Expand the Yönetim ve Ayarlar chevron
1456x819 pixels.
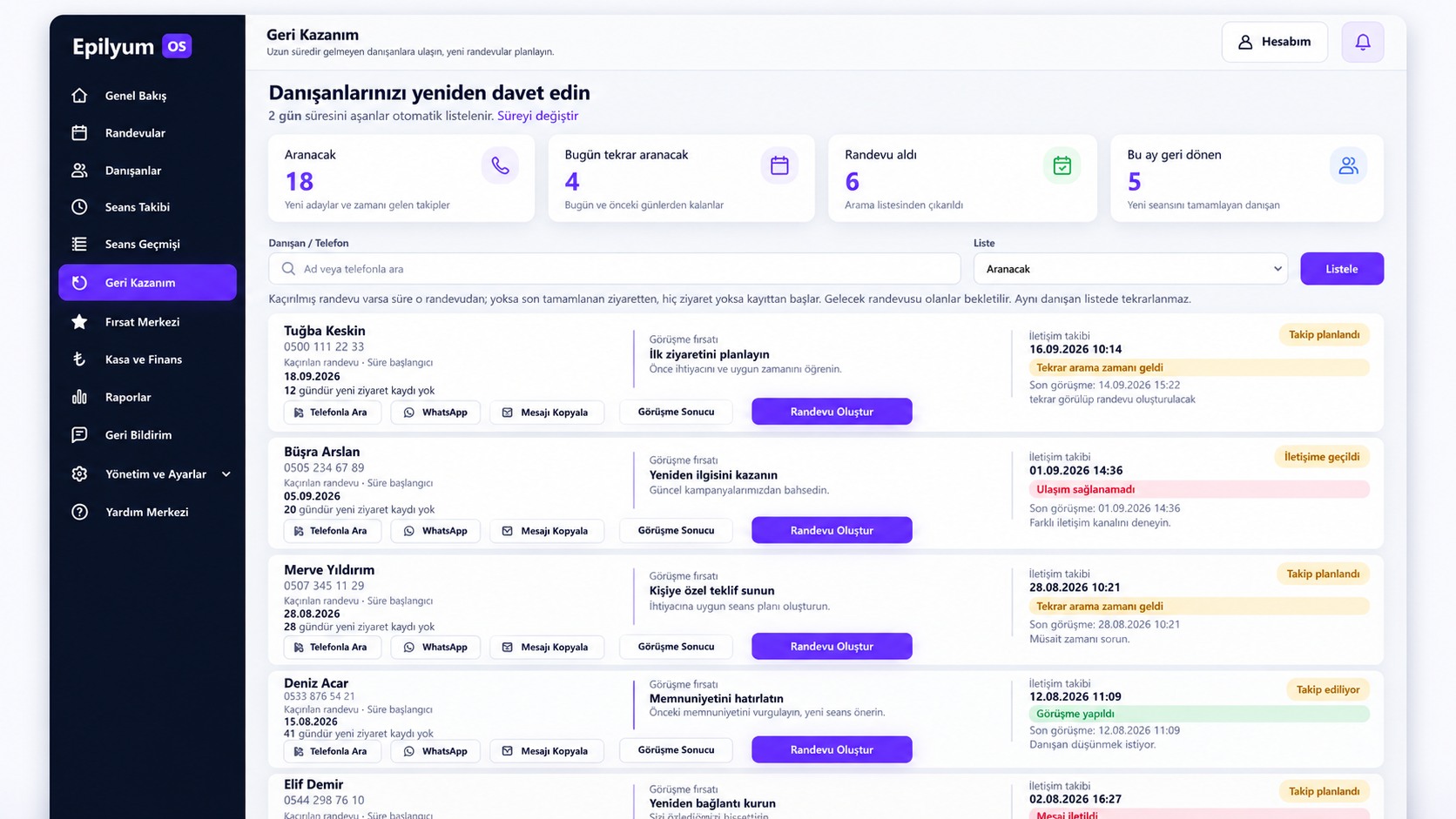coord(226,474)
